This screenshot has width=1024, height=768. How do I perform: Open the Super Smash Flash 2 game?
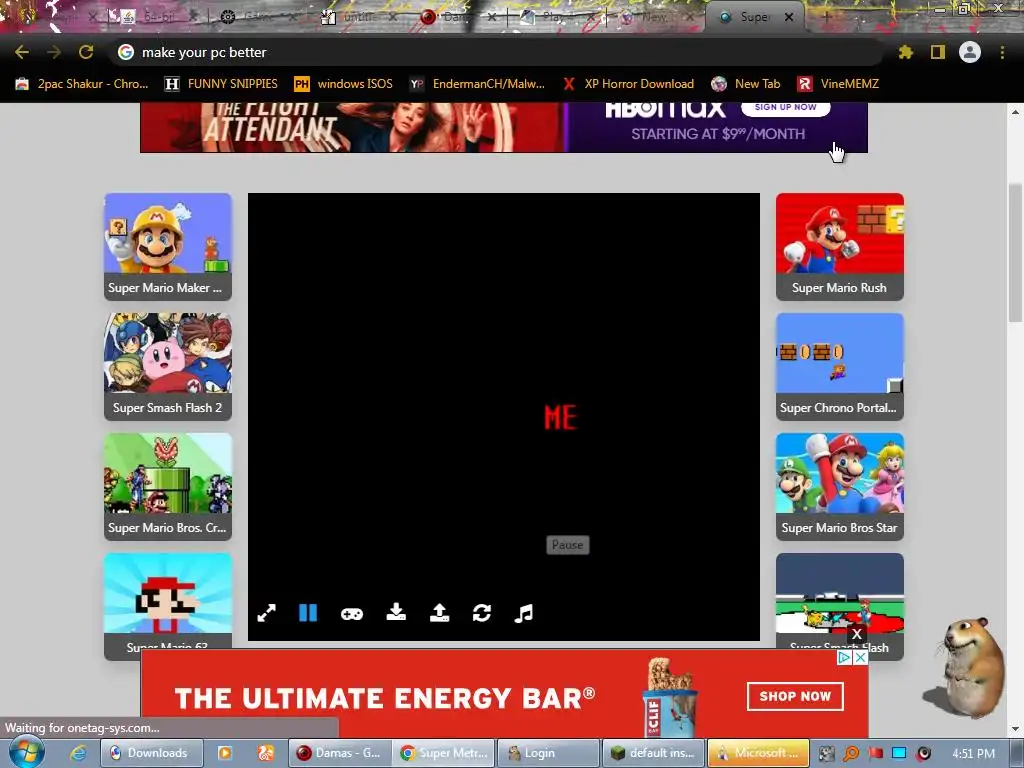click(x=168, y=367)
